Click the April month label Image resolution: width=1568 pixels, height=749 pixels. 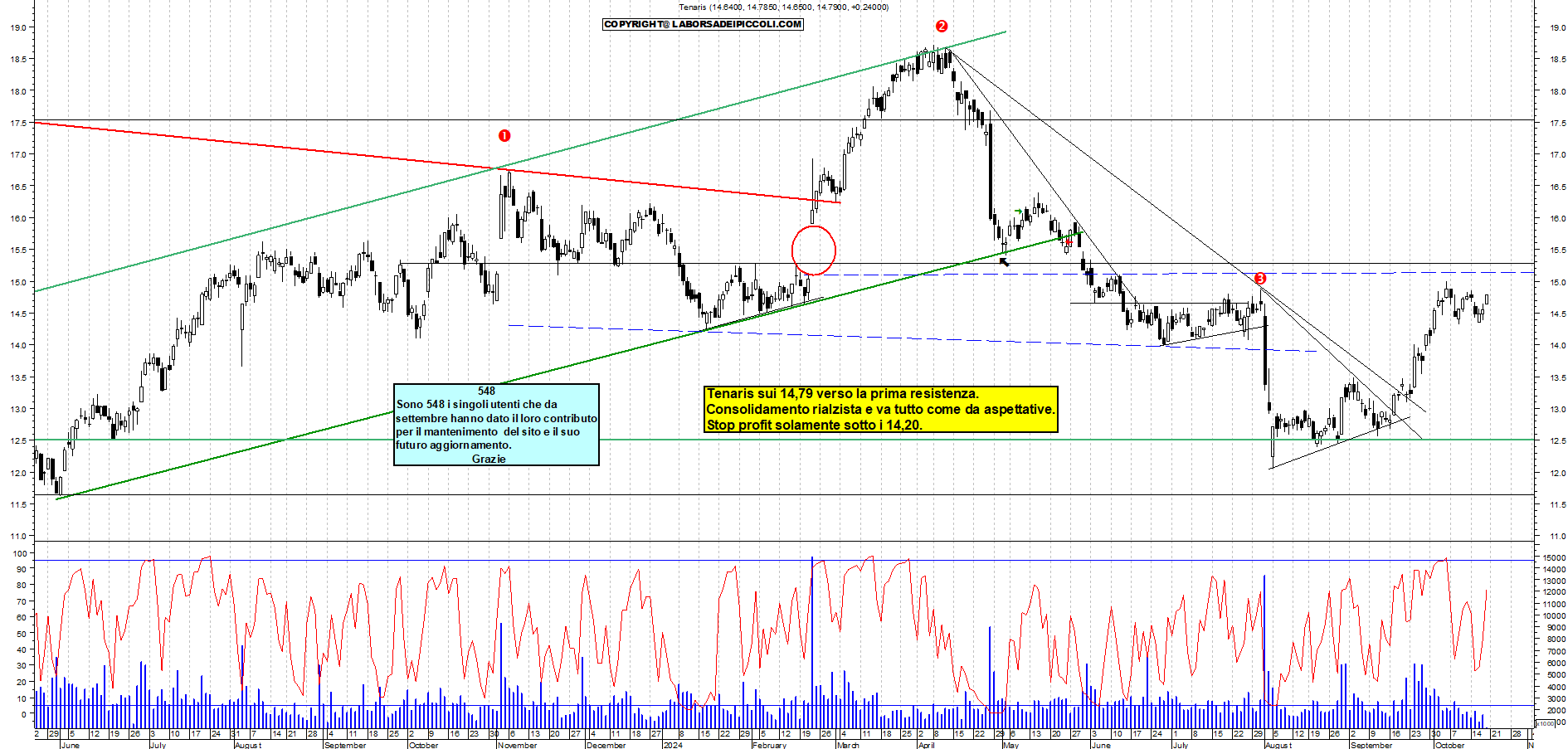(926, 745)
